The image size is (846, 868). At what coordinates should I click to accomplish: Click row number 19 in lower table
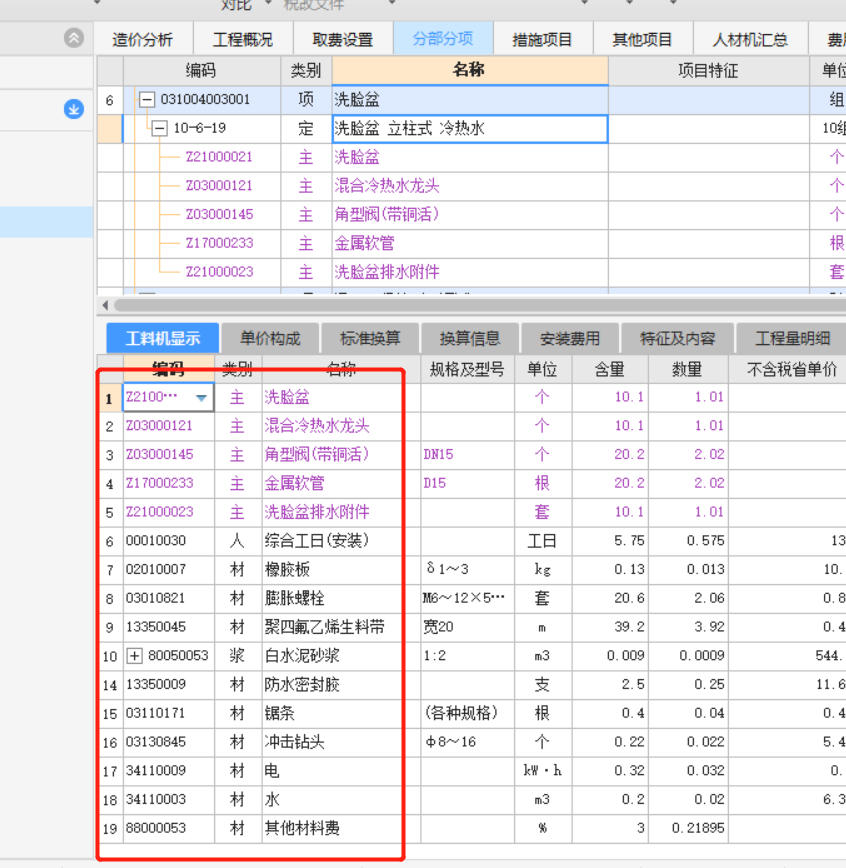(x=110, y=829)
